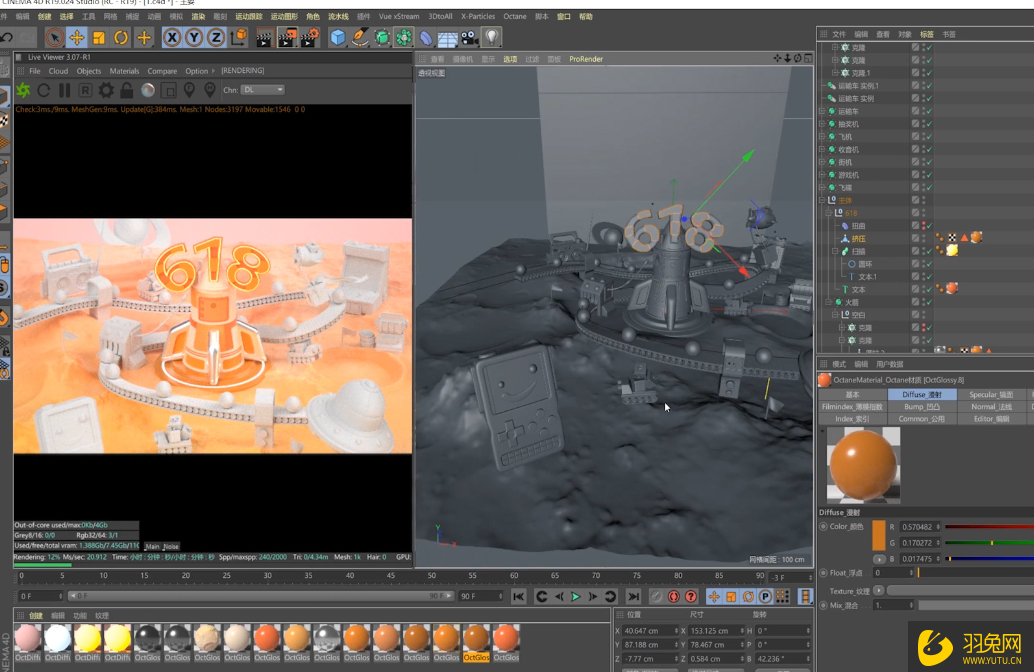Toggle X axis lock

pos(172,38)
